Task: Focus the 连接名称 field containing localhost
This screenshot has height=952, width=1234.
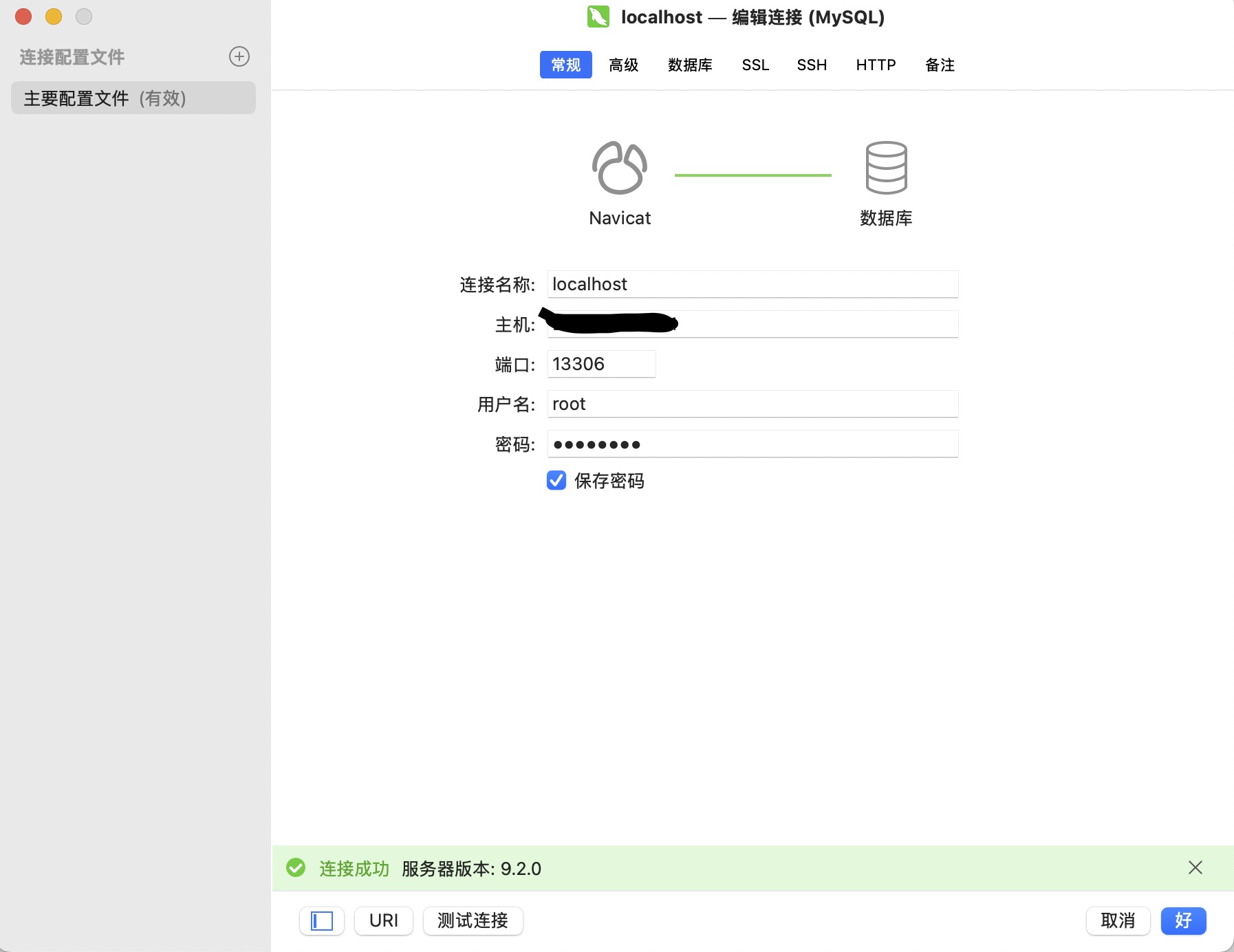Action: tap(753, 284)
